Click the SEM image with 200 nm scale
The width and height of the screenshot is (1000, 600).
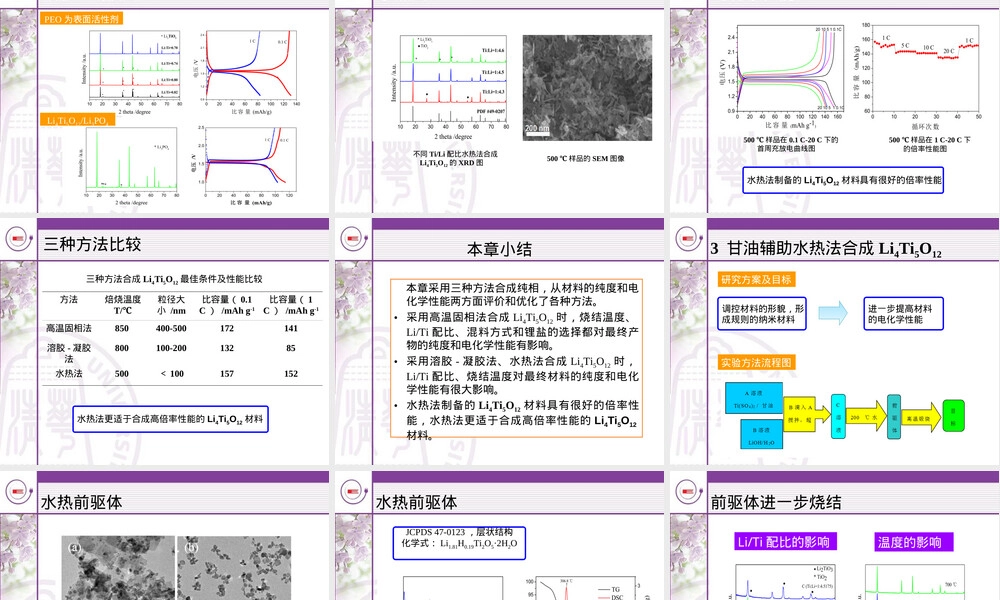[x=587, y=88]
